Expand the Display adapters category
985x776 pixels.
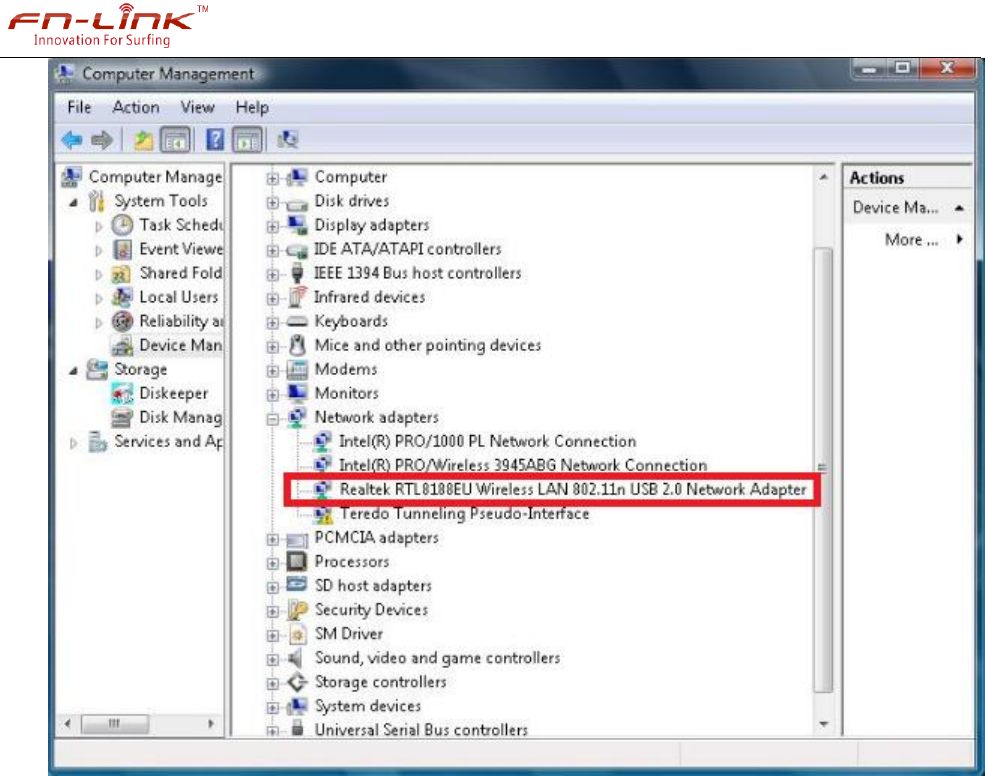coord(273,226)
